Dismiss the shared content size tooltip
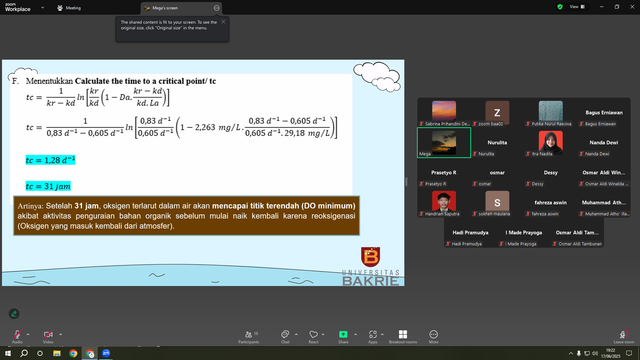The image size is (640, 360). coord(223,22)
